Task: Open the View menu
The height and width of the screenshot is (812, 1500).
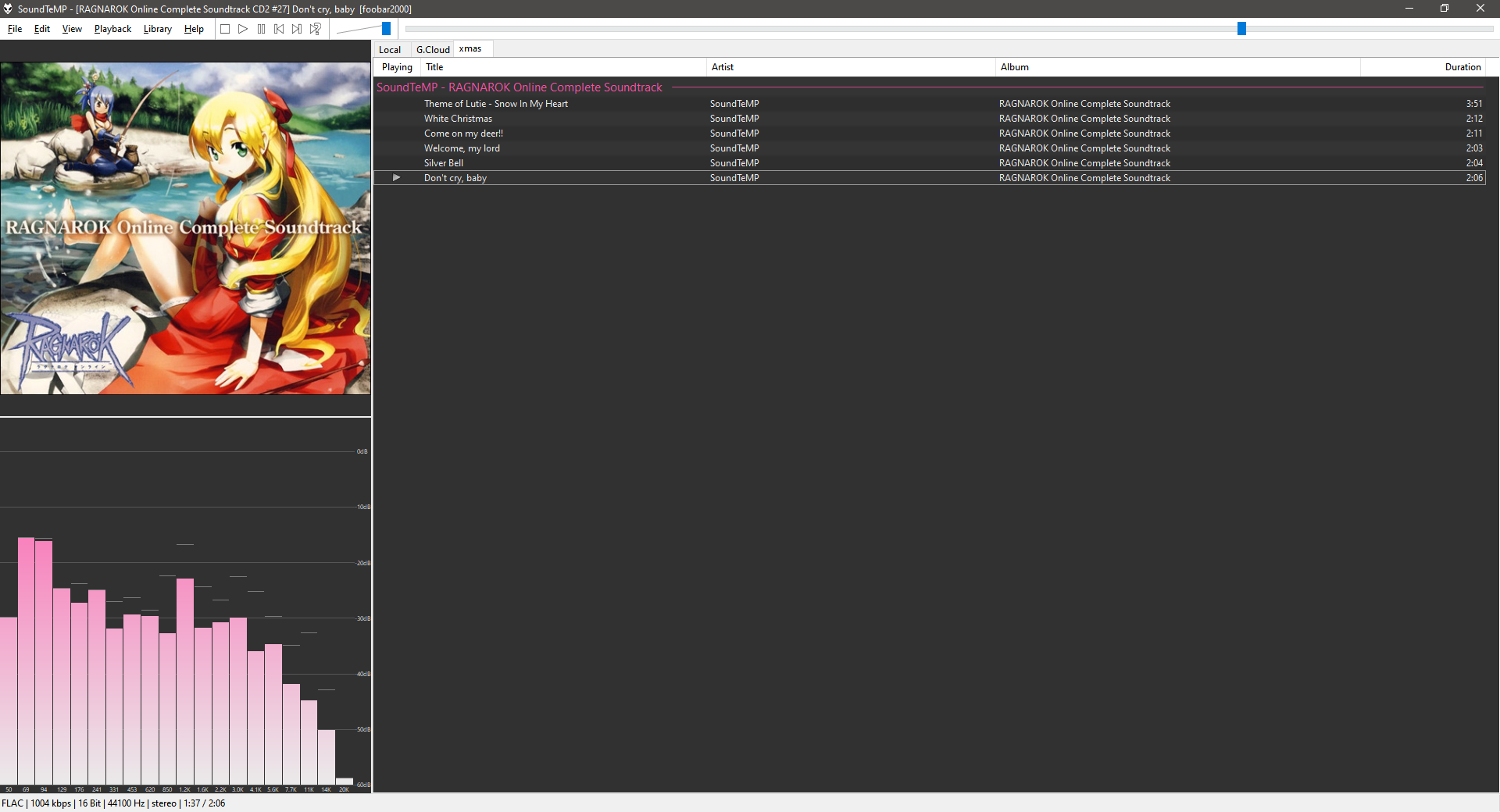Action: pos(72,29)
